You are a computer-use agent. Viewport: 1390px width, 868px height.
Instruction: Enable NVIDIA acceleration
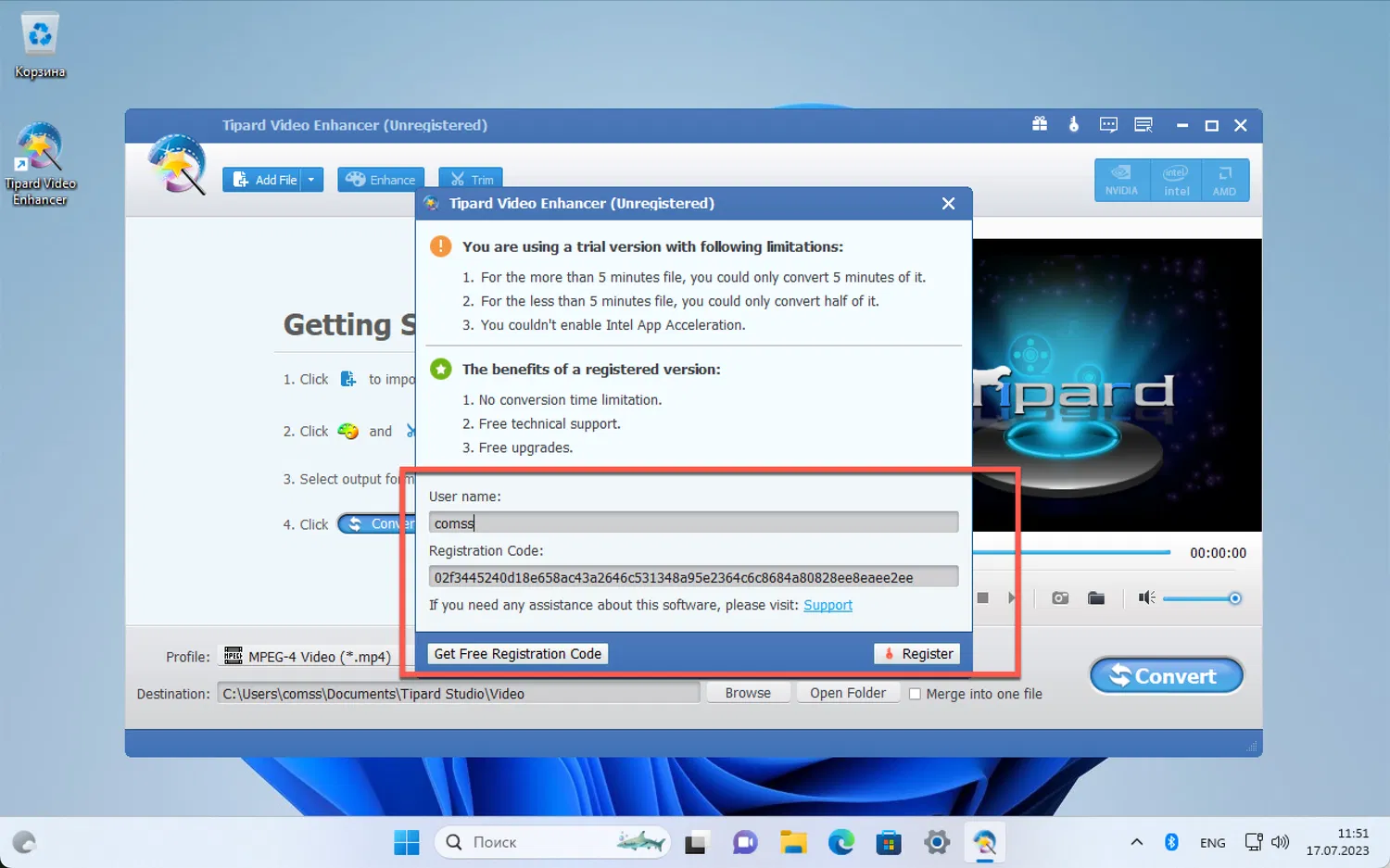click(1121, 180)
